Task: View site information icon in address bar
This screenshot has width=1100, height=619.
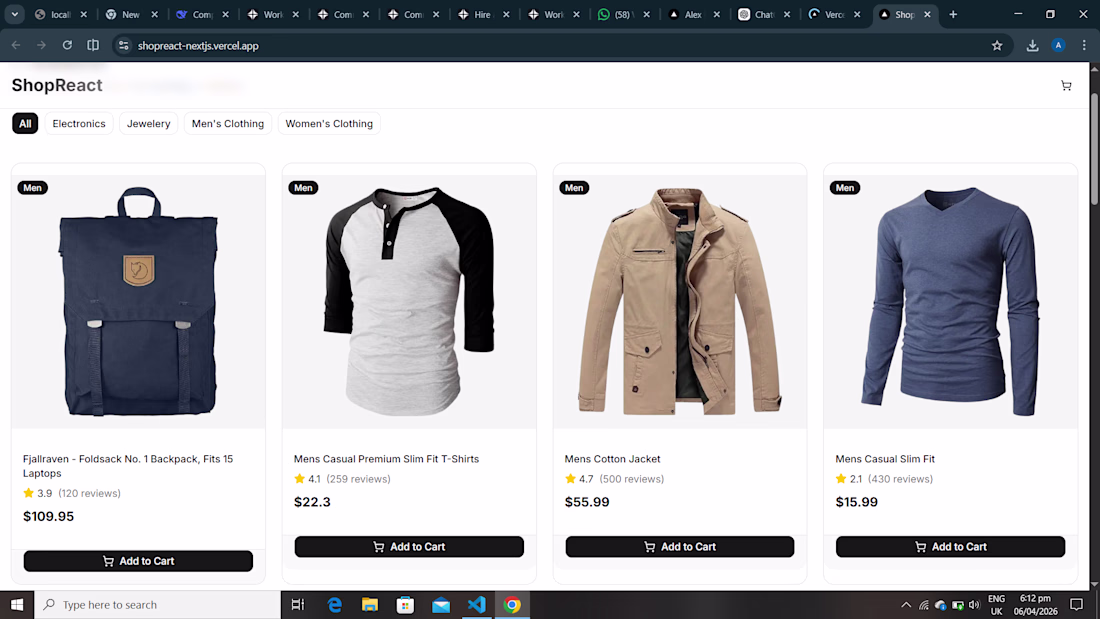Action: click(x=123, y=46)
